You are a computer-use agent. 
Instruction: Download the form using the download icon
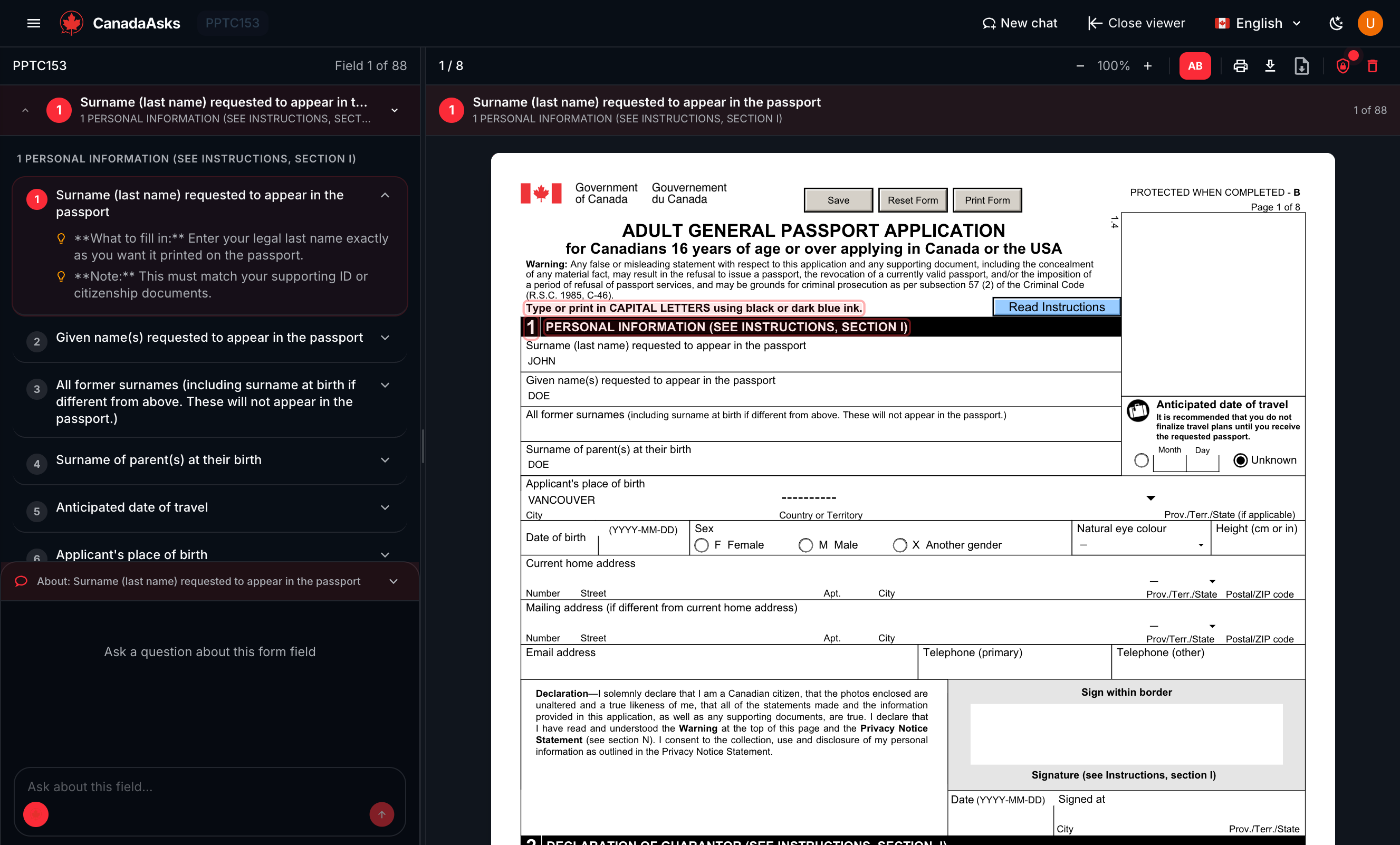click(x=1271, y=65)
